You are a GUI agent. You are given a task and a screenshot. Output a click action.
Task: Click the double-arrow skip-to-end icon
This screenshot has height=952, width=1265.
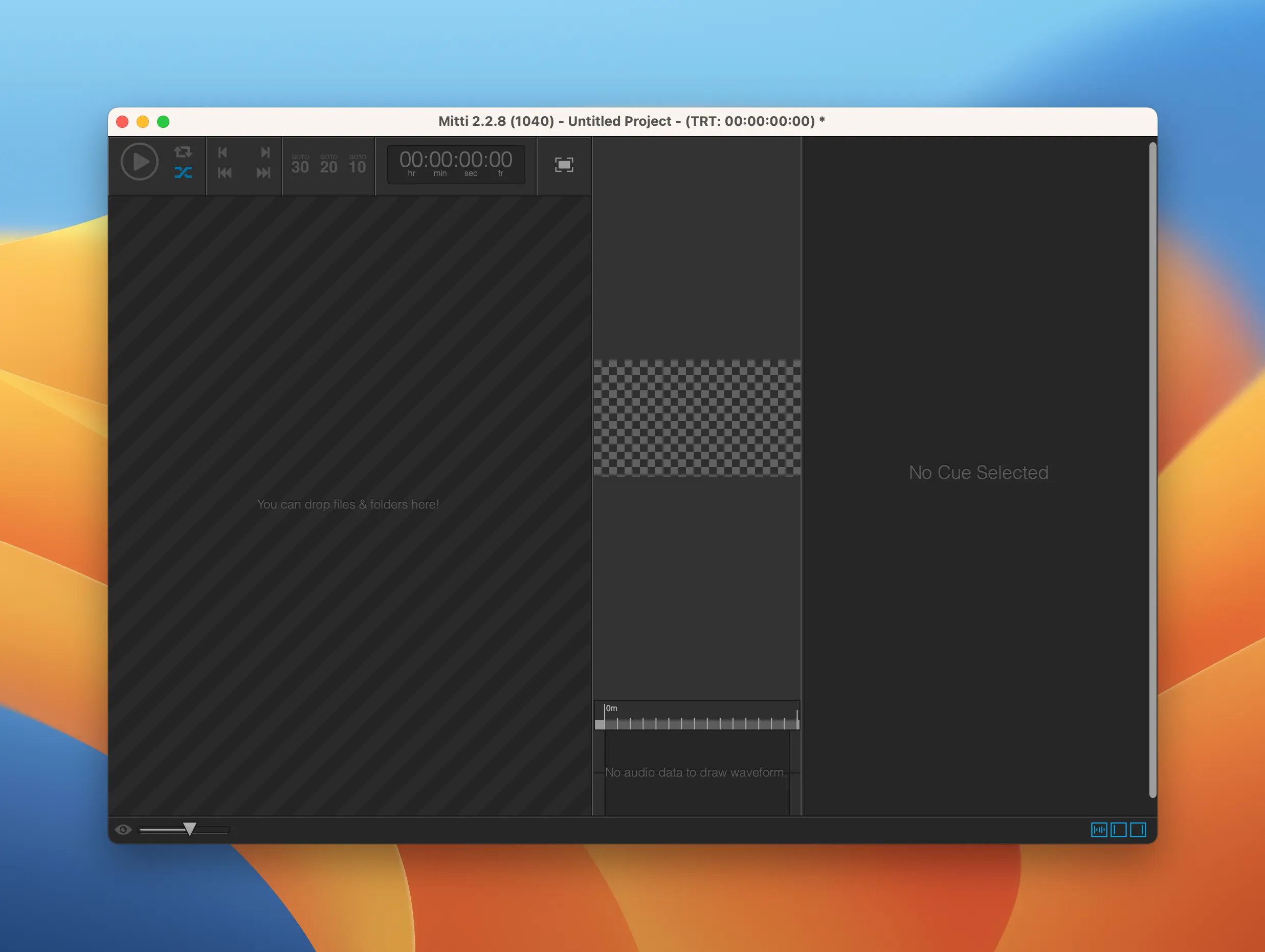point(263,173)
